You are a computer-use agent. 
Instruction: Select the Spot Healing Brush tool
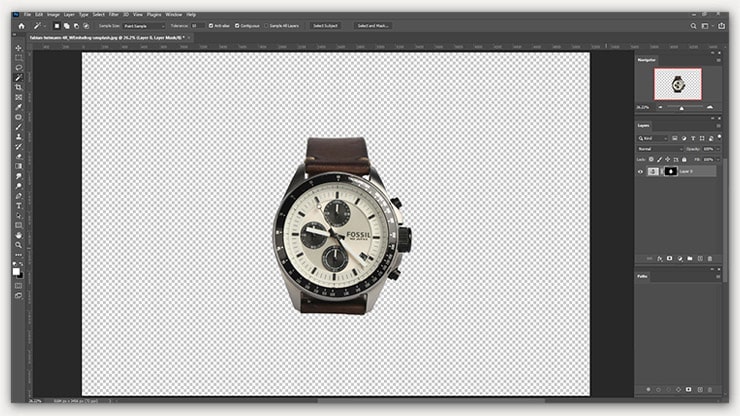pyautogui.click(x=18, y=117)
